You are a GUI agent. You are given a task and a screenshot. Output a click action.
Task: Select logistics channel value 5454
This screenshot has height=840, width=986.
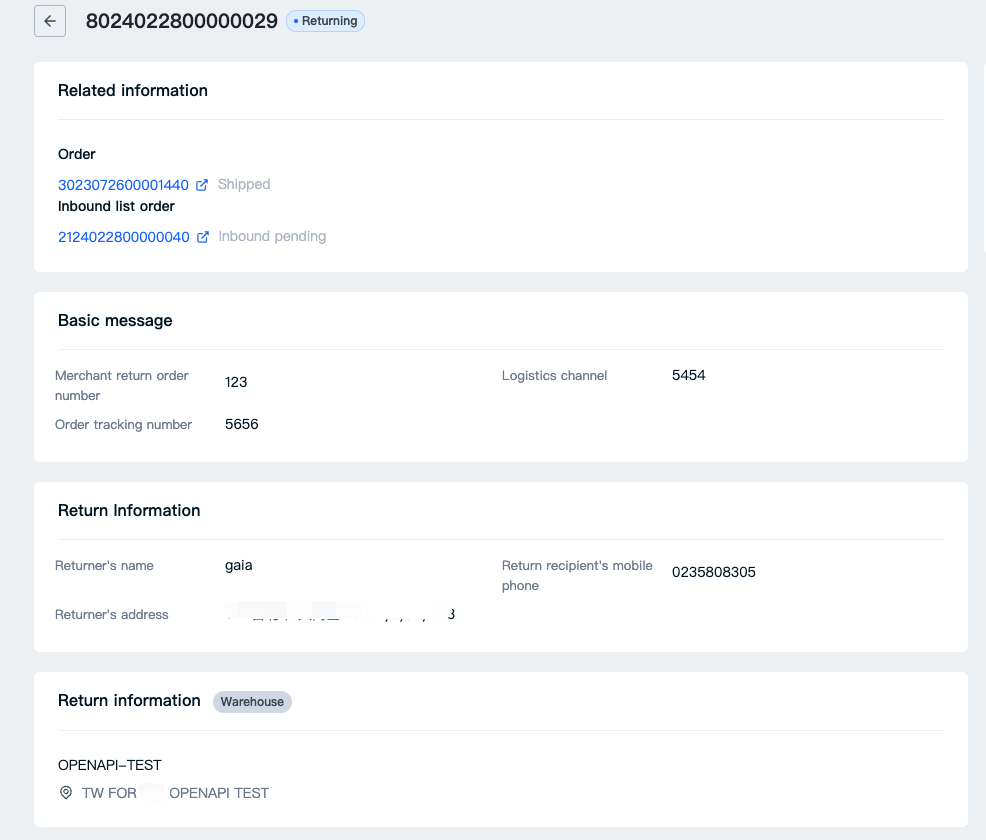[x=688, y=375]
